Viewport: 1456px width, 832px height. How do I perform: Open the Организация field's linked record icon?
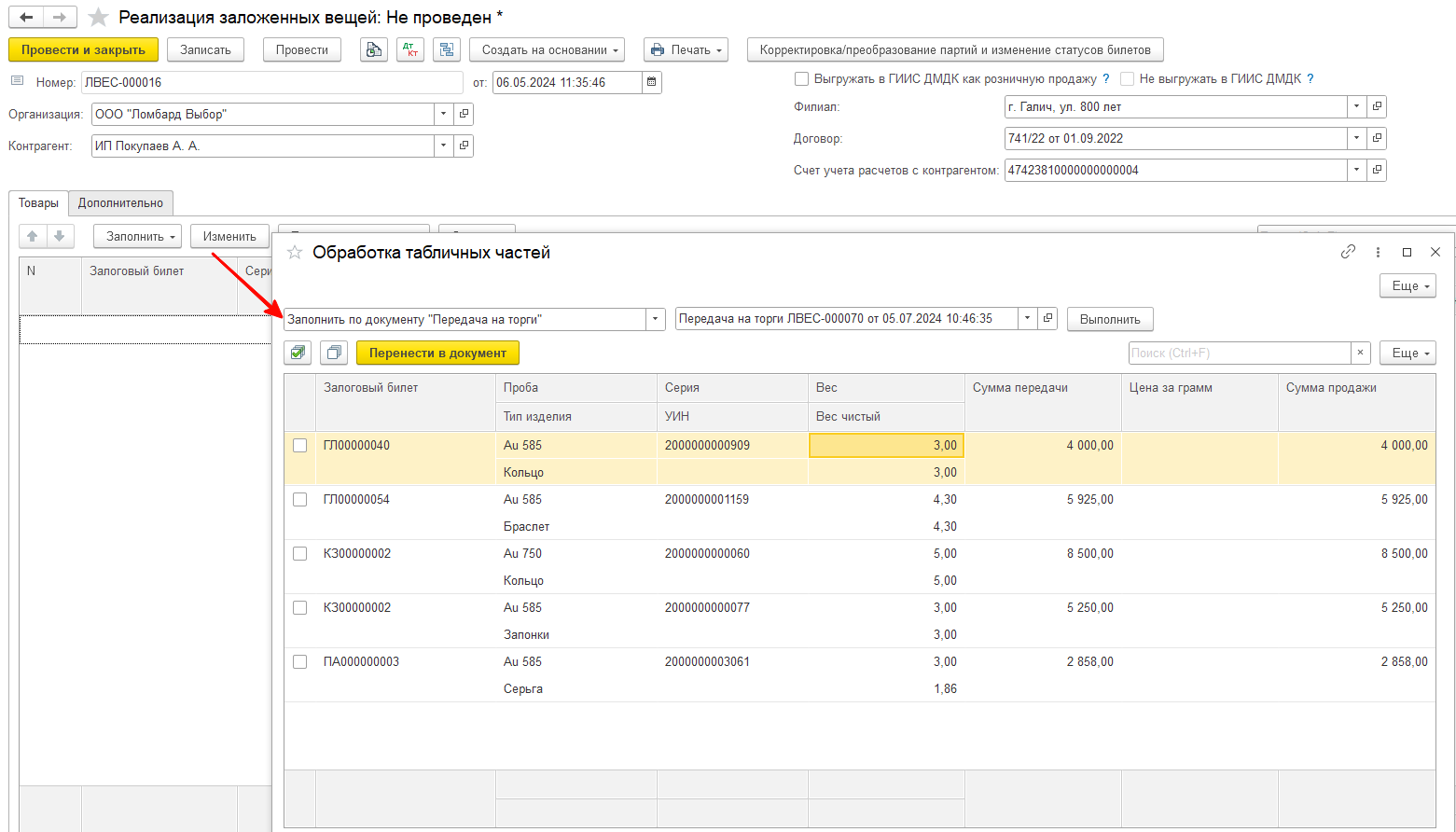(x=464, y=114)
